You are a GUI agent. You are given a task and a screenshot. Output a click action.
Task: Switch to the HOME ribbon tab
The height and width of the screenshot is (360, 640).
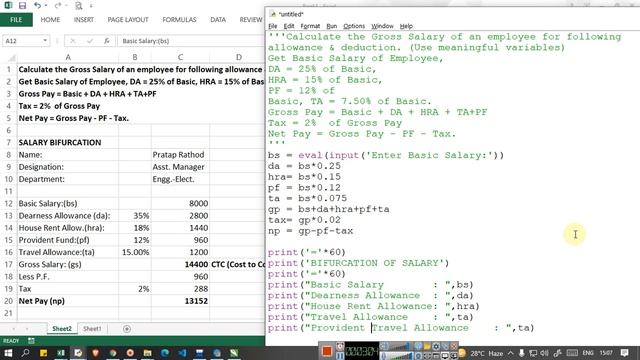pos(50,20)
